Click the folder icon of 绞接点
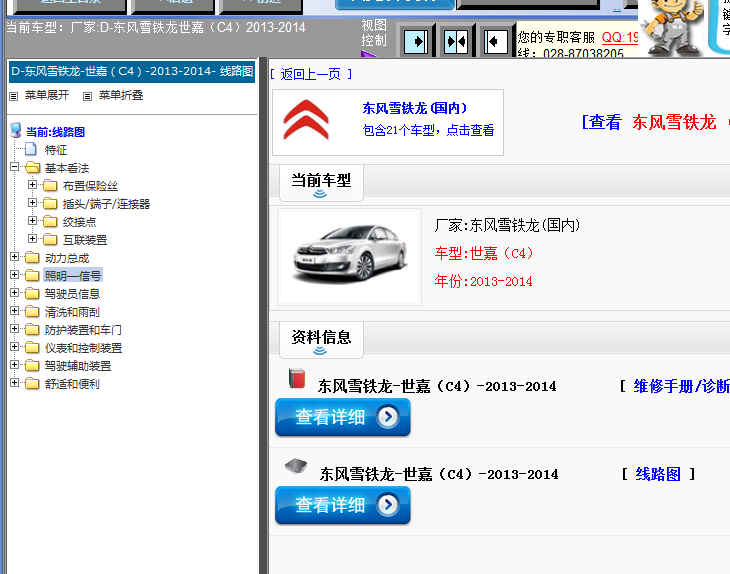This screenshot has width=730, height=574. tap(50, 222)
